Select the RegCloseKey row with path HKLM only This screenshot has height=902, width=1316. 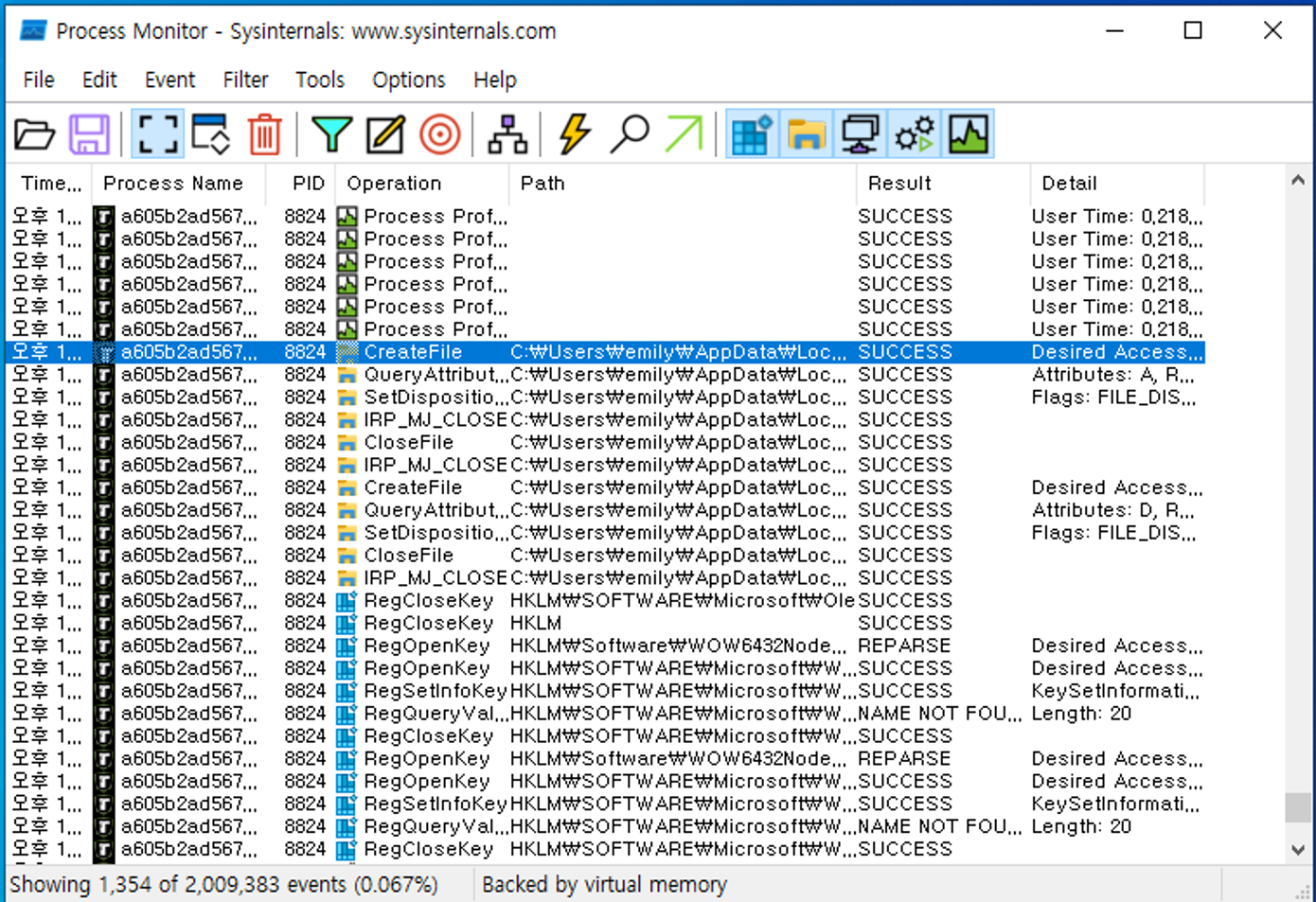[x=606, y=624]
